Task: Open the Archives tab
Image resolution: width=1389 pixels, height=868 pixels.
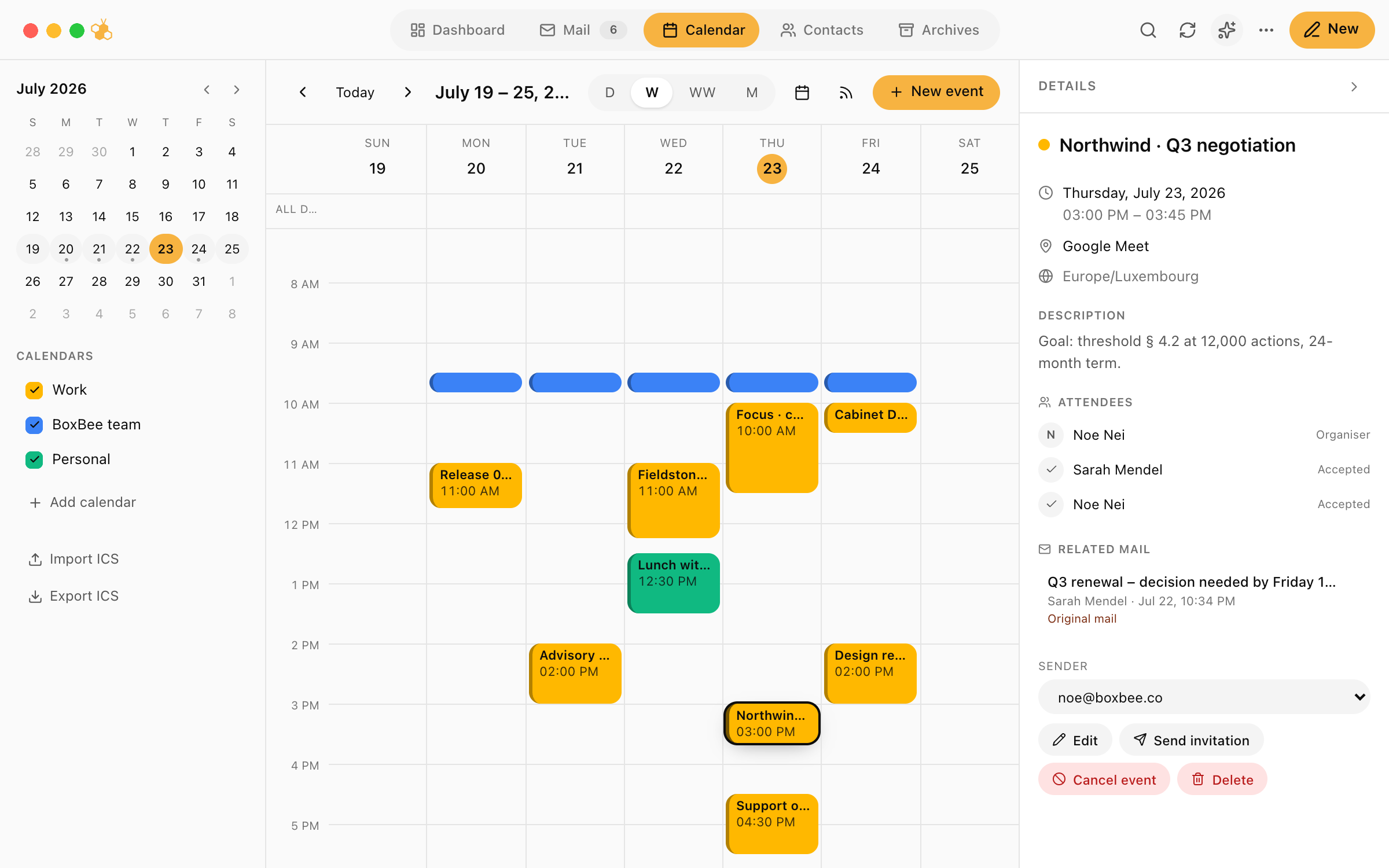Action: [938, 30]
